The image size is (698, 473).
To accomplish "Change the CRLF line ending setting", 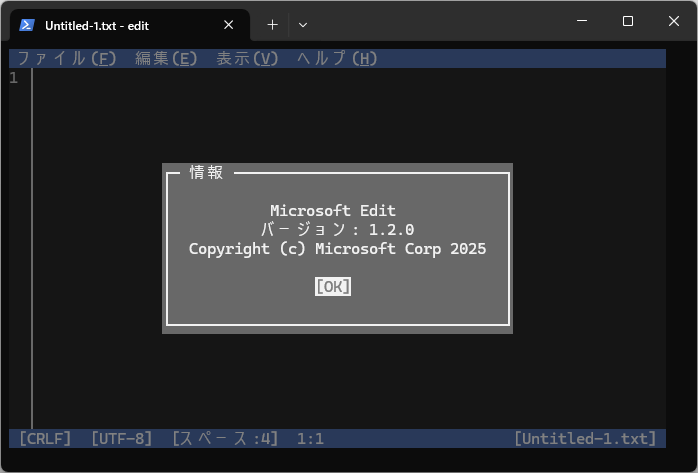I will (x=45, y=439).
